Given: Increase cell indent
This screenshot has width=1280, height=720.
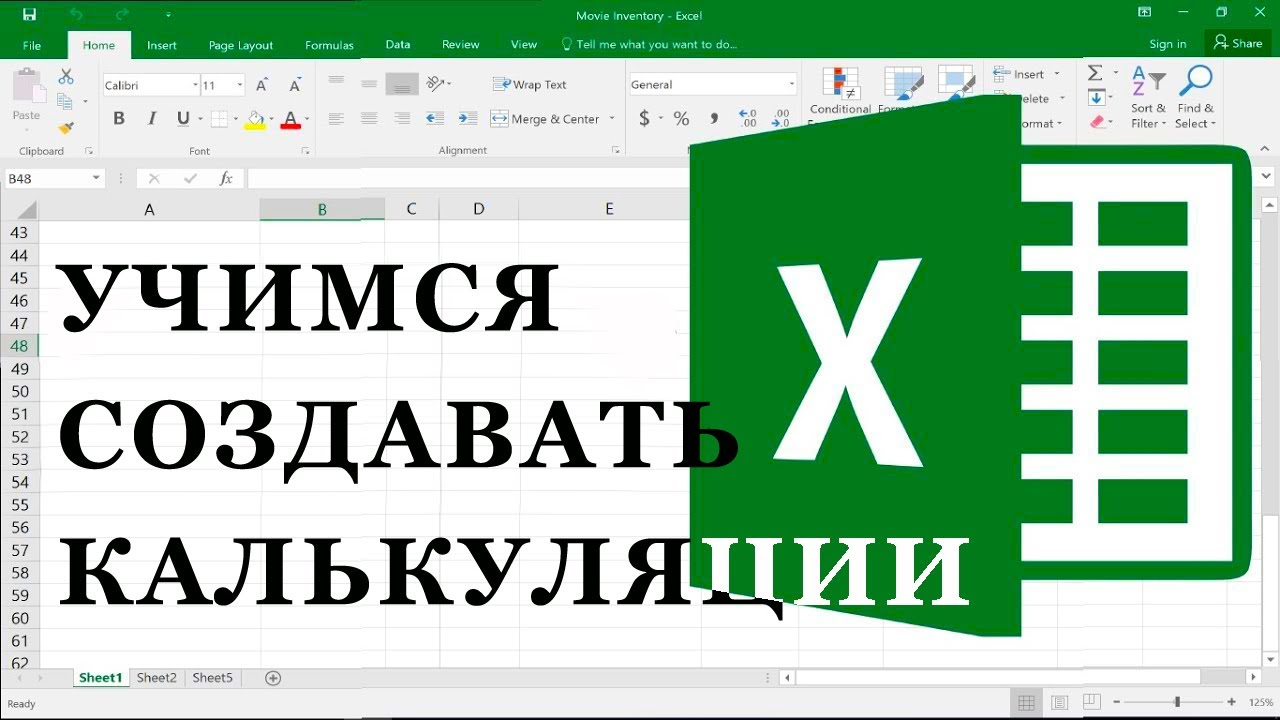Looking at the screenshot, I should pyautogui.click(x=468, y=118).
